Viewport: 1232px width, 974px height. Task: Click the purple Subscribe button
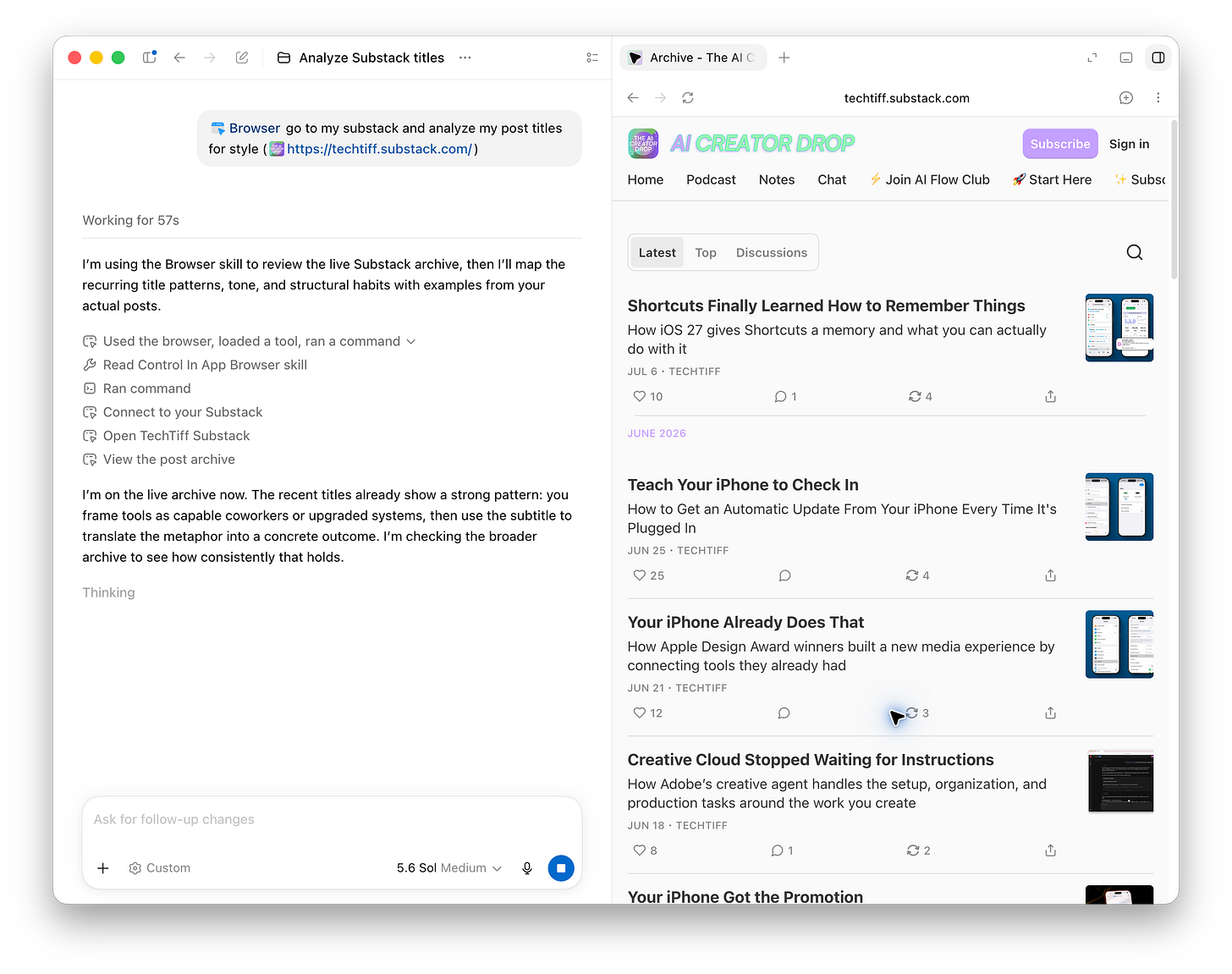click(1060, 144)
